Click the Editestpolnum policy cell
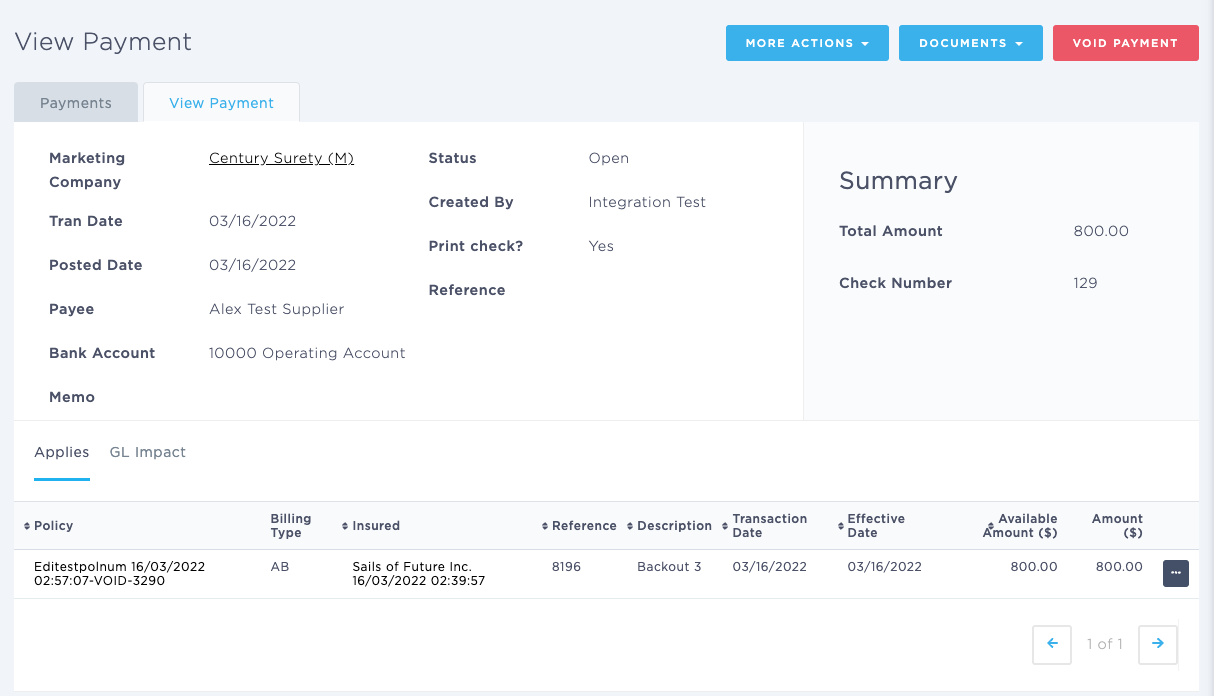 [x=119, y=573]
